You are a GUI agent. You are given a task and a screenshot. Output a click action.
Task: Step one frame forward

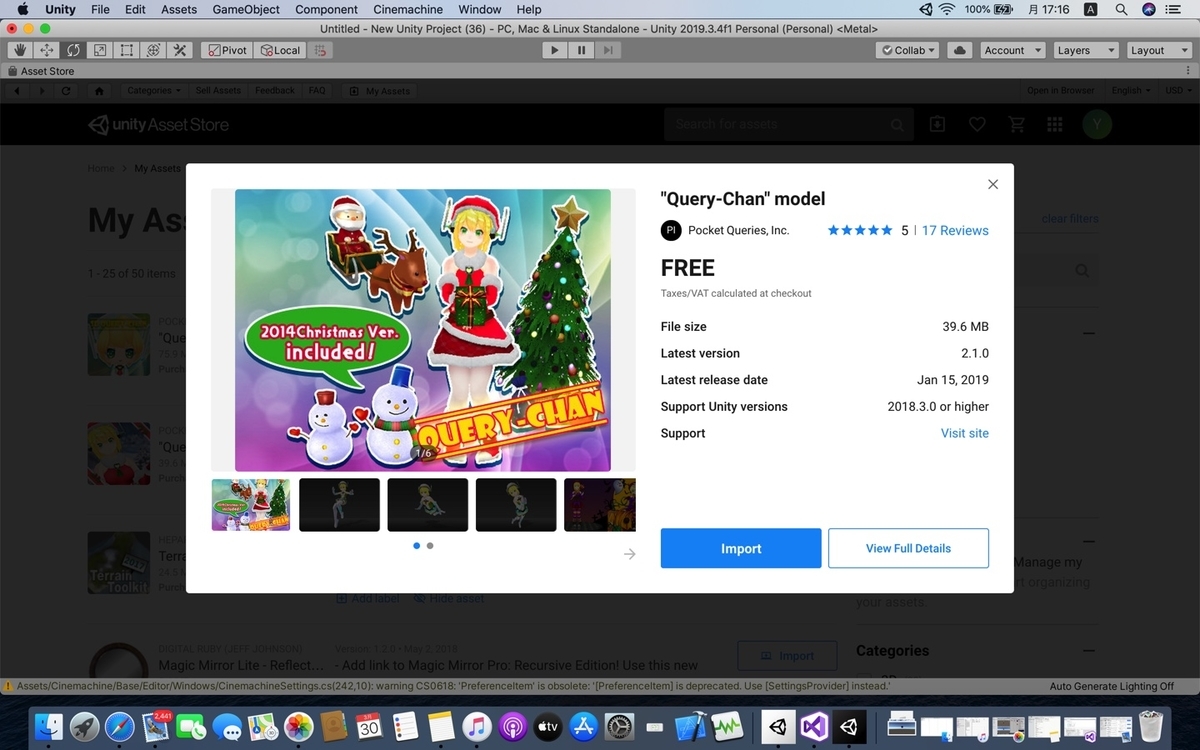point(608,50)
